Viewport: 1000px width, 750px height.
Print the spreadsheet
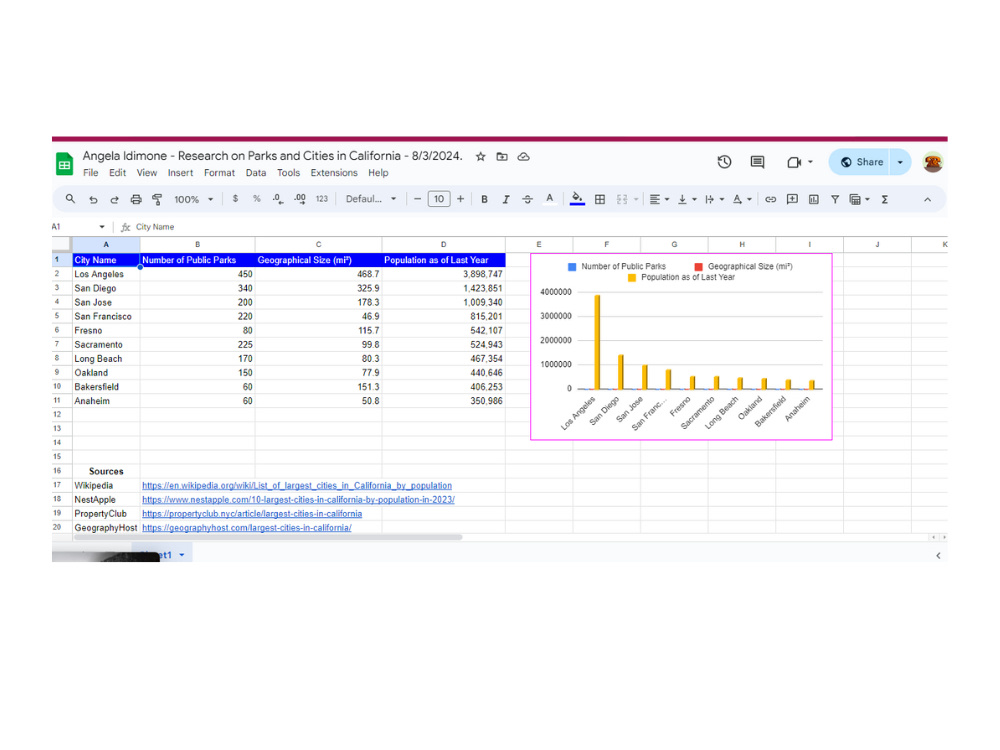coord(136,199)
